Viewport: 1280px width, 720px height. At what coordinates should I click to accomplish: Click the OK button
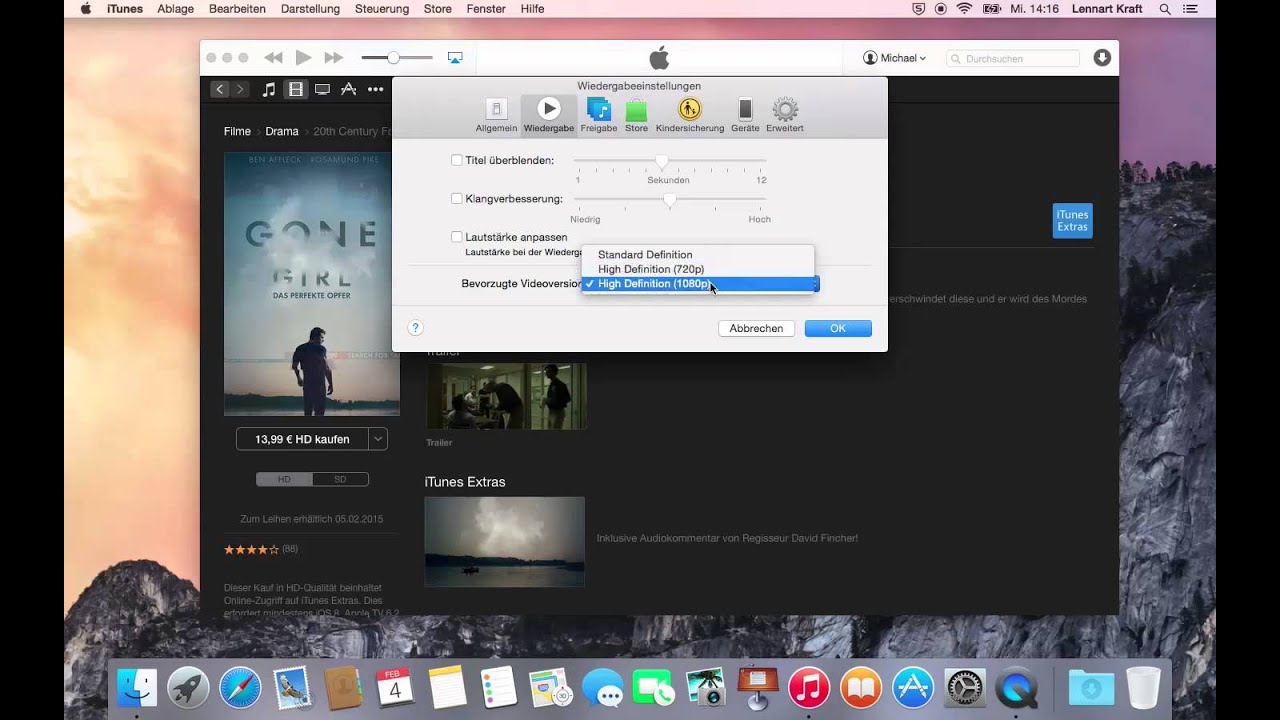(x=838, y=328)
